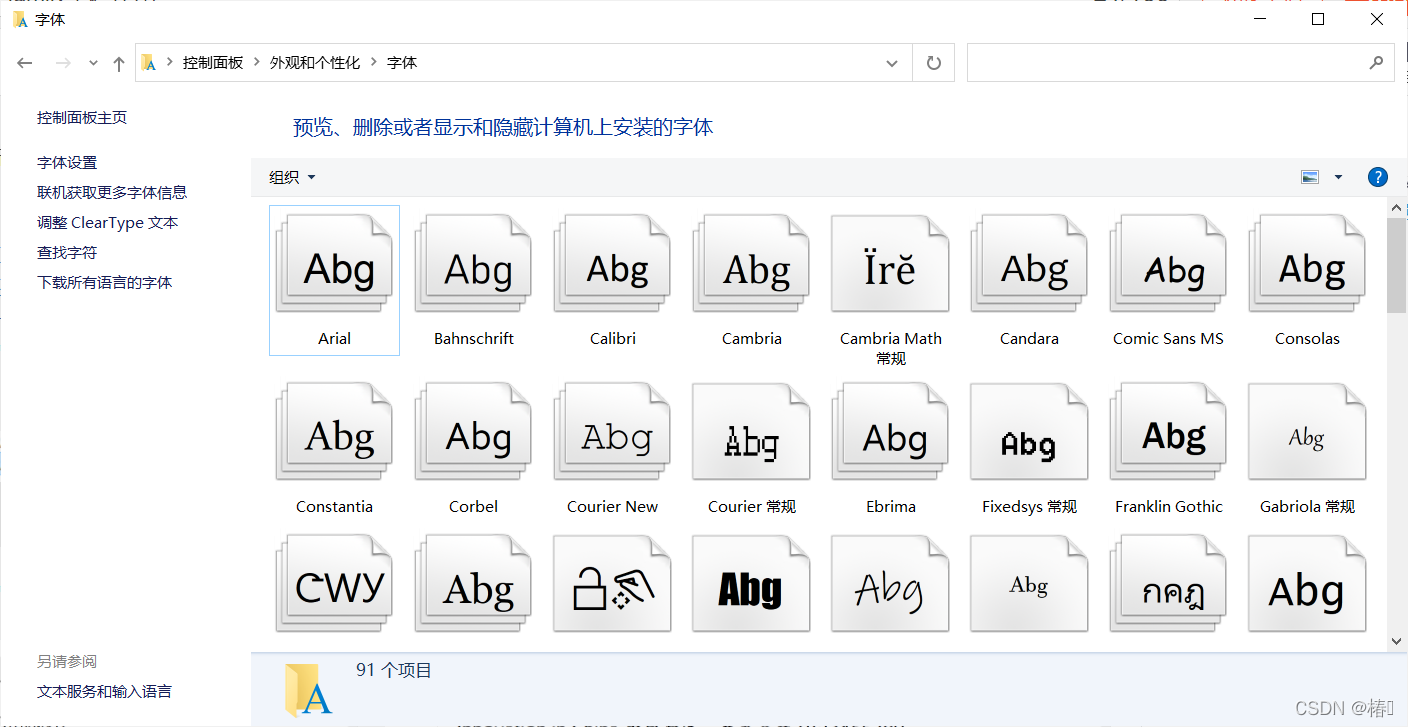Click the Arial font name label

click(334, 338)
